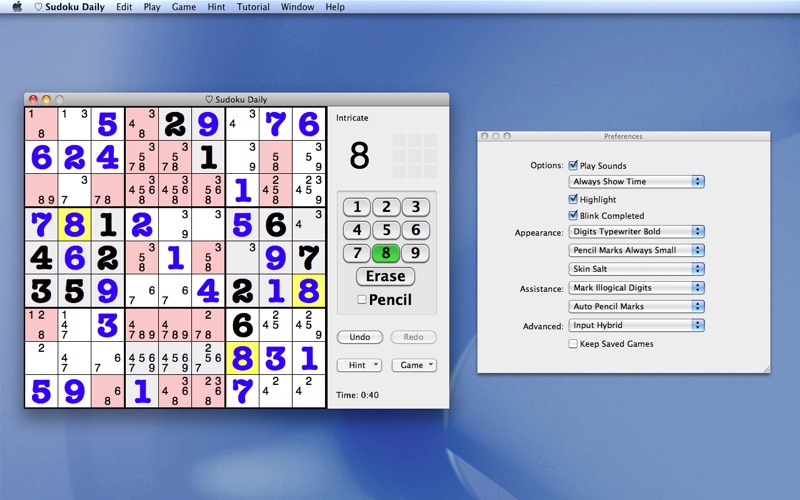Click the yellow 8 cell in row eight

pyautogui.click(x=242, y=358)
